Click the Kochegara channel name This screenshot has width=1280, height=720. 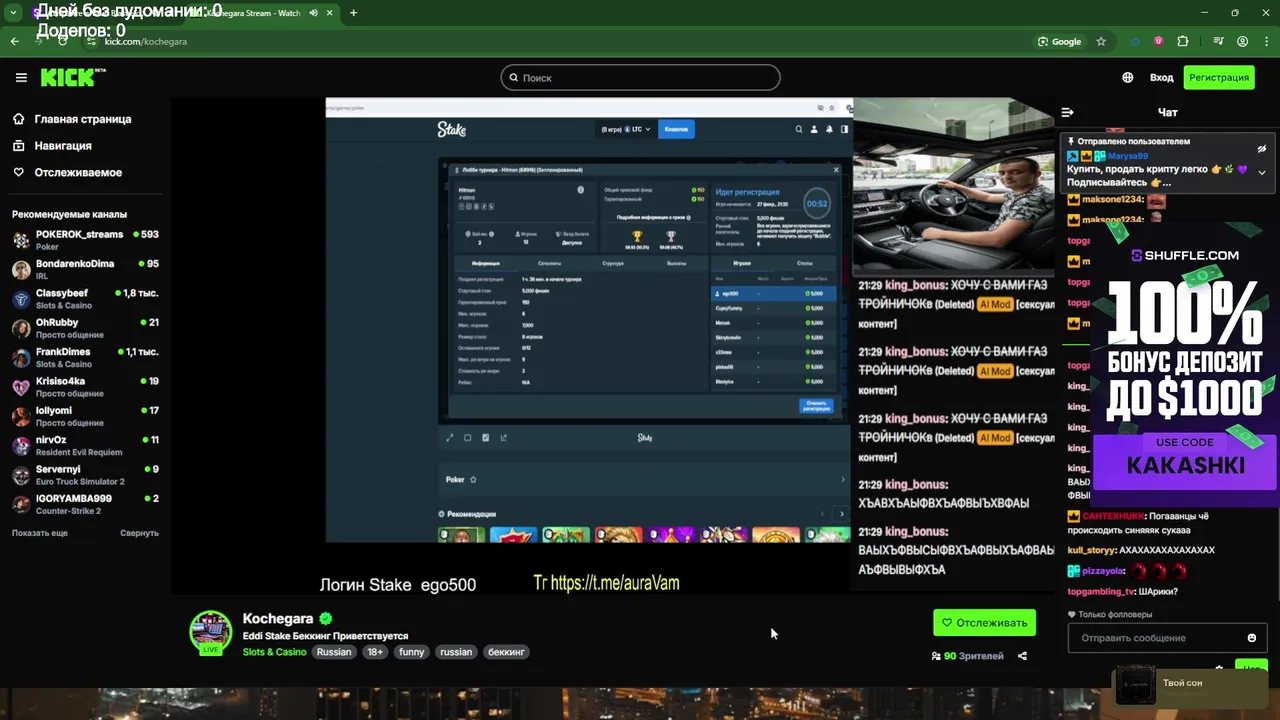click(278, 619)
